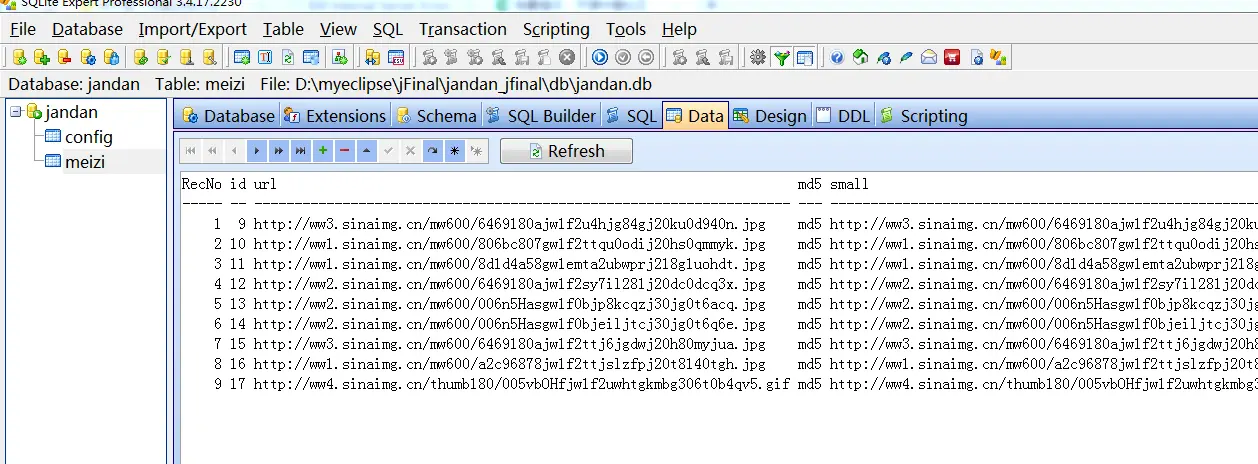Open the Tools menu
1258x464 pixels.
coord(626,29)
